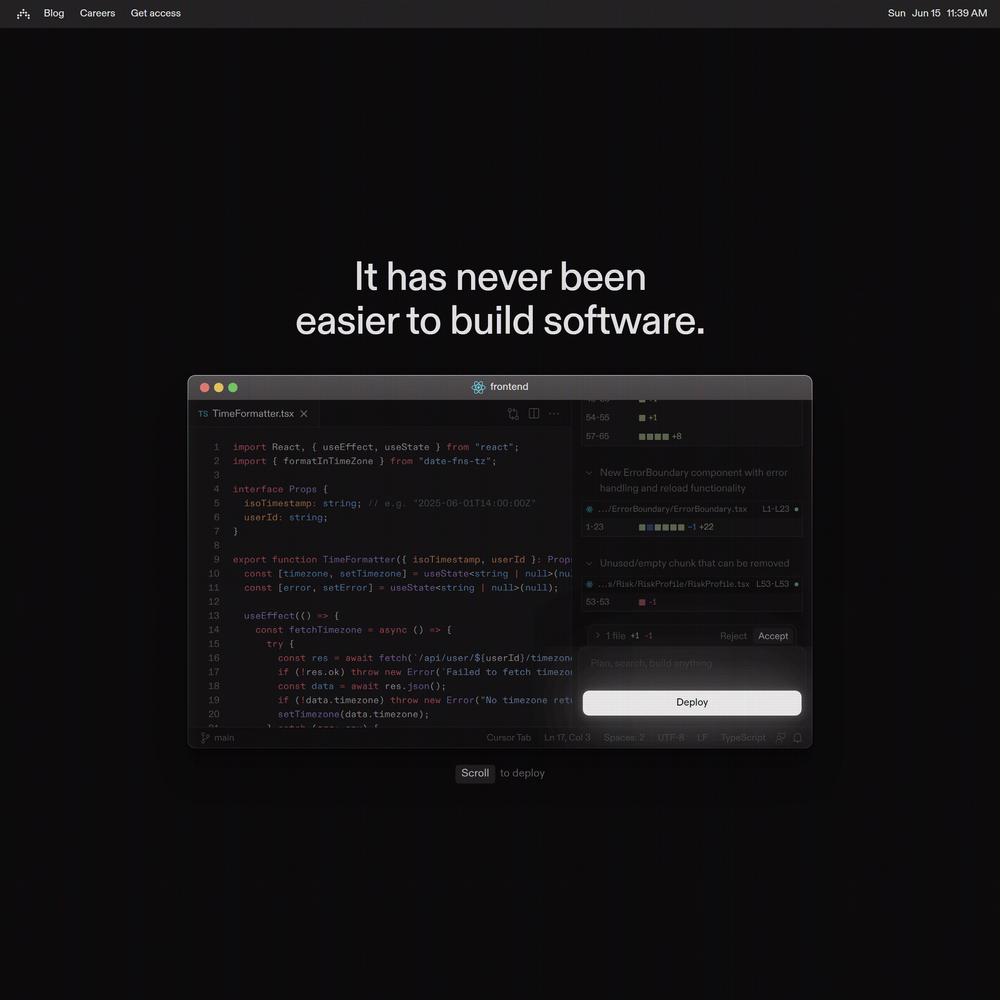
Task: Accept the proposed changes
Action: (x=773, y=636)
